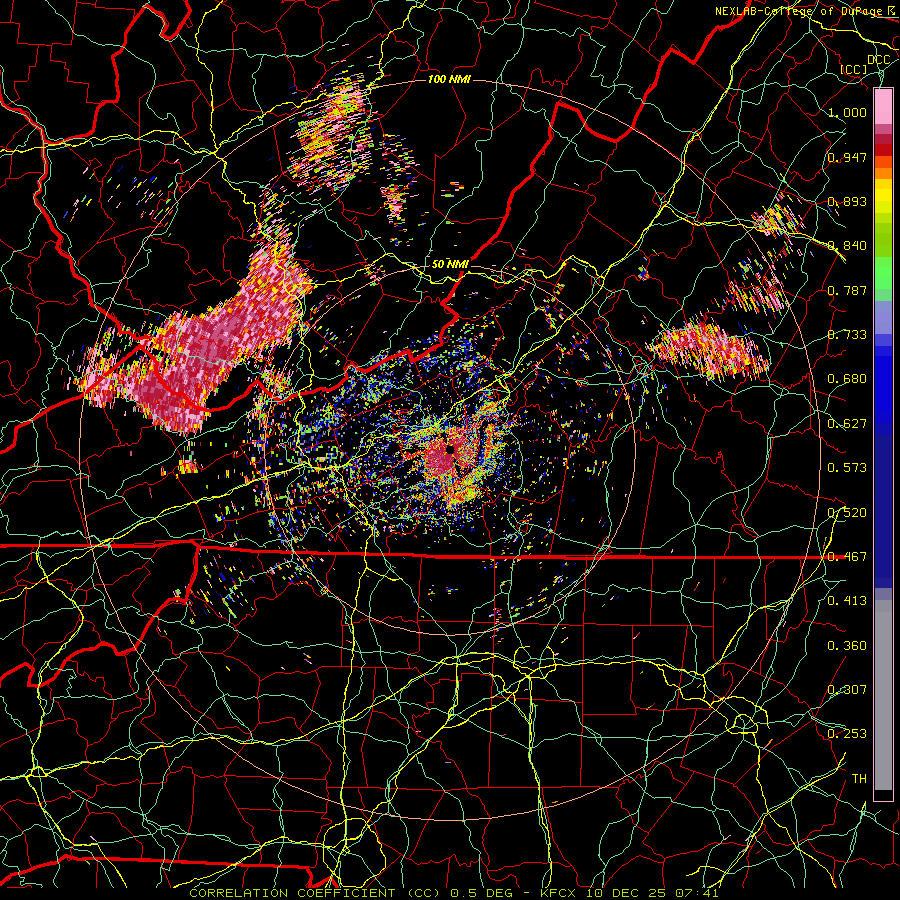The height and width of the screenshot is (900, 900).
Task: Click the 0.787 value on the color scale
Action: [847, 290]
